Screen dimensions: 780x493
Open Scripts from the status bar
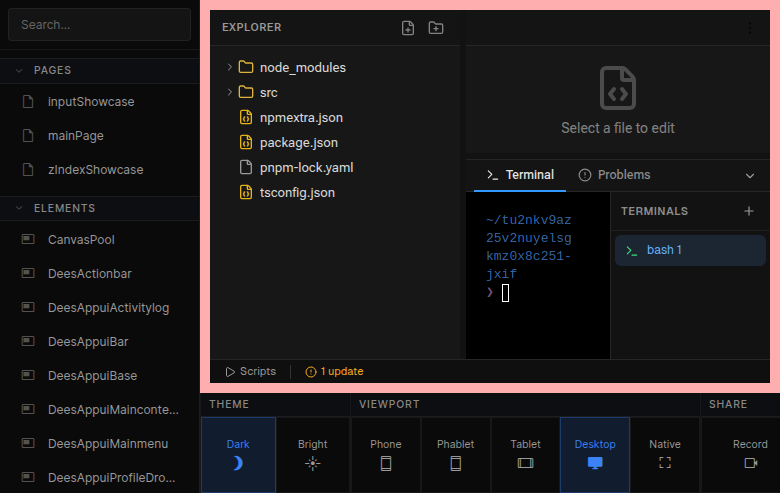[251, 371]
